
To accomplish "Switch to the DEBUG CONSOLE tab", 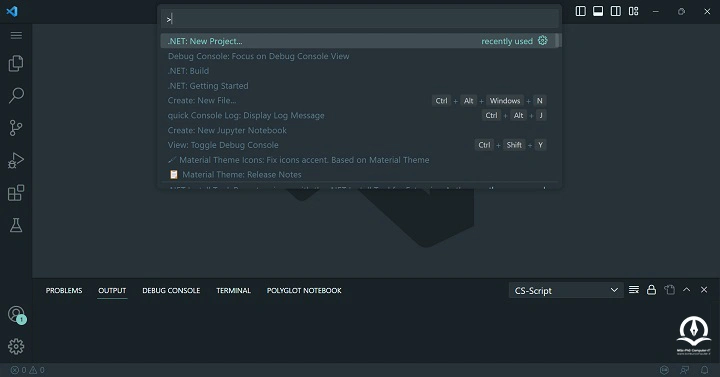I will [x=171, y=290].
